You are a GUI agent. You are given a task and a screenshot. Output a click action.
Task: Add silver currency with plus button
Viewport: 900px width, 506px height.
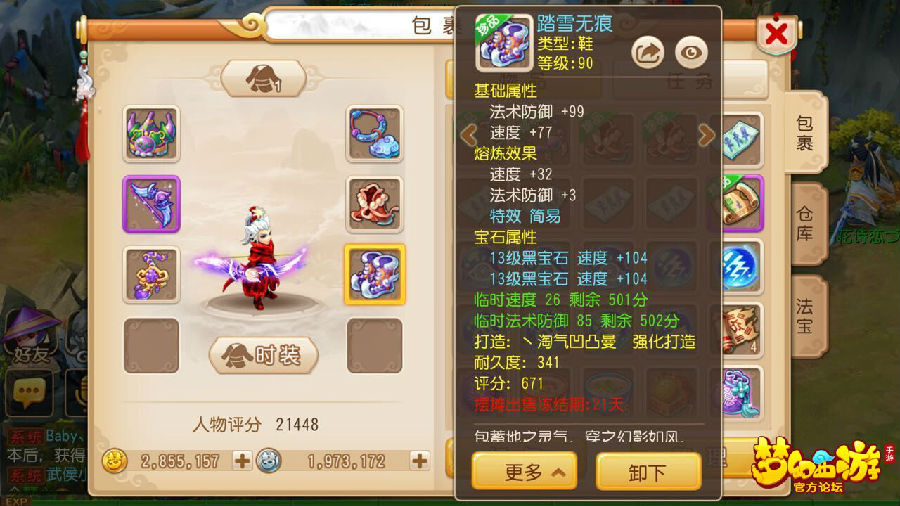(420, 461)
